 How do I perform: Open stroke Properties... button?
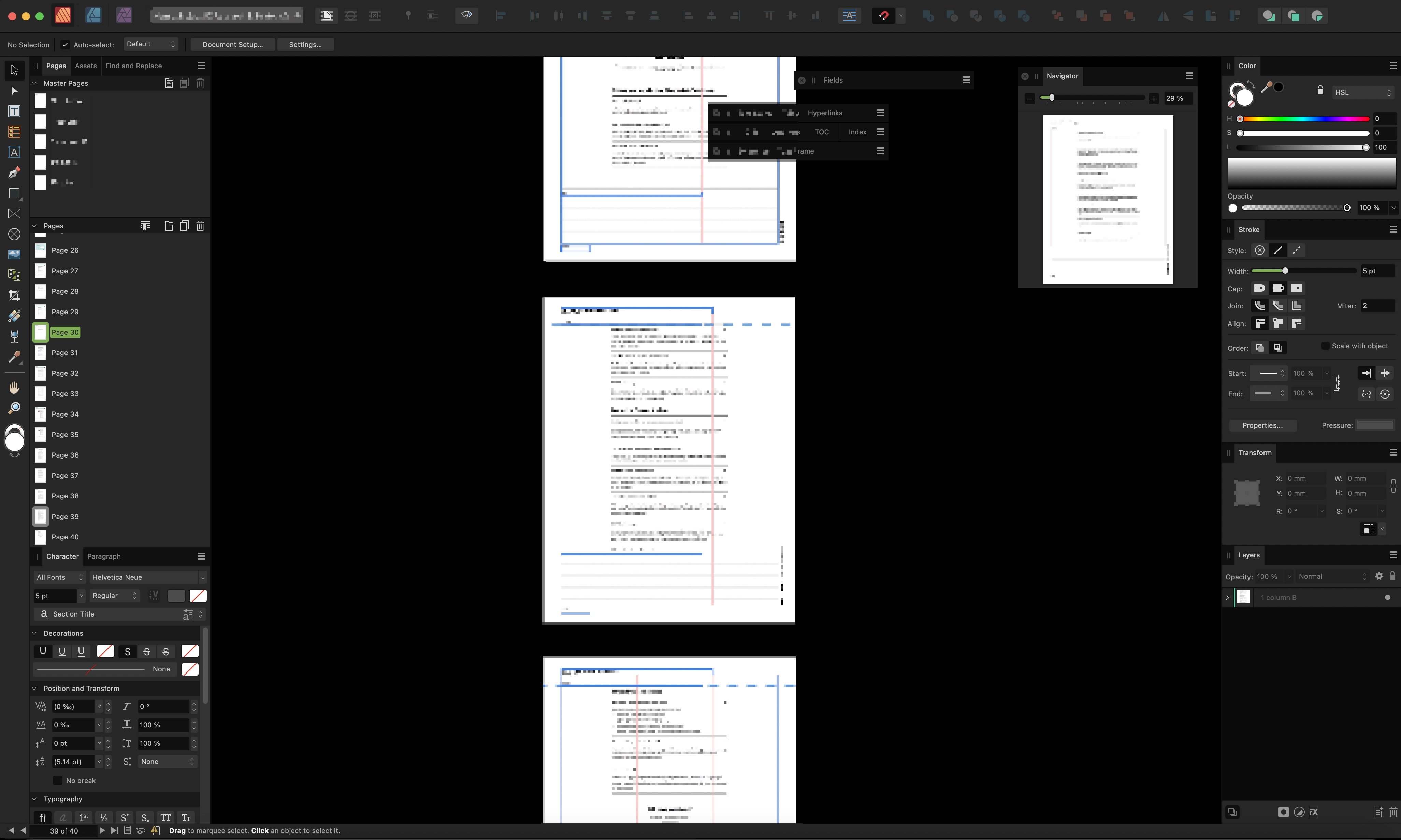[x=1262, y=426]
